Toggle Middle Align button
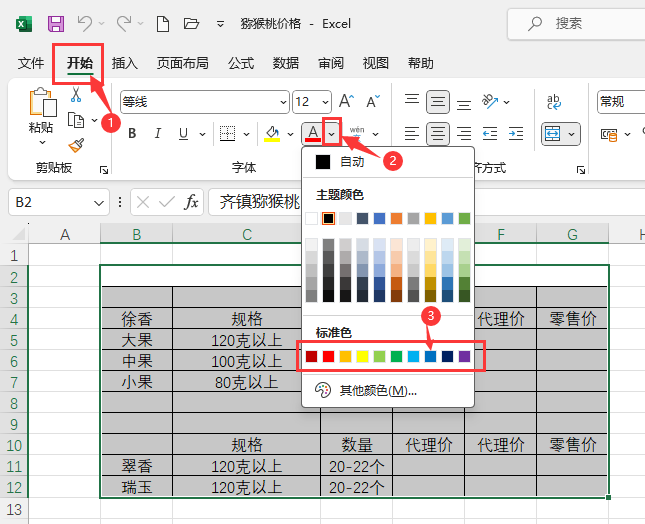The image size is (645, 524). (x=438, y=101)
